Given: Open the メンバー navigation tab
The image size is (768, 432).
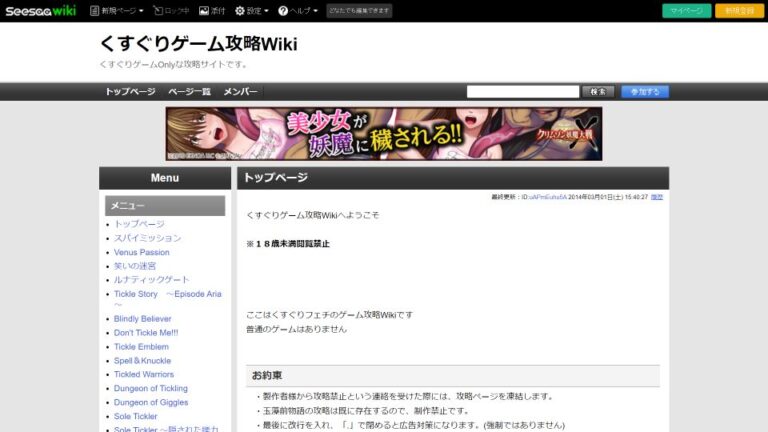Looking at the screenshot, I should [x=240, y=92].
